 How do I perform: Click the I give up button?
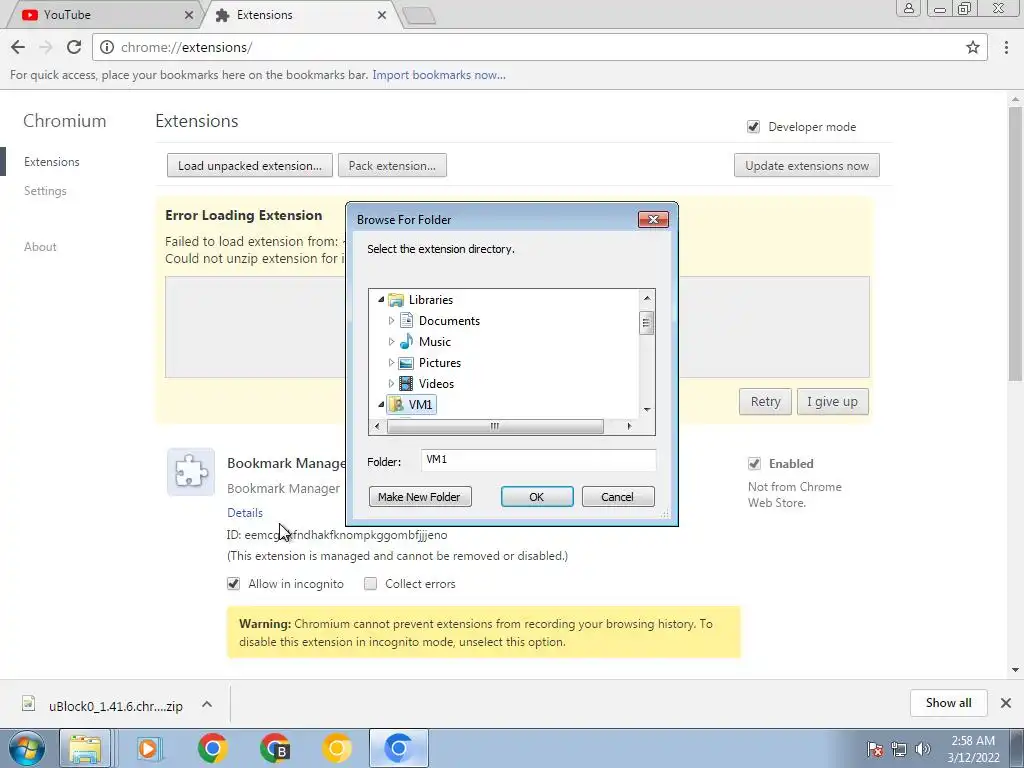832,402
